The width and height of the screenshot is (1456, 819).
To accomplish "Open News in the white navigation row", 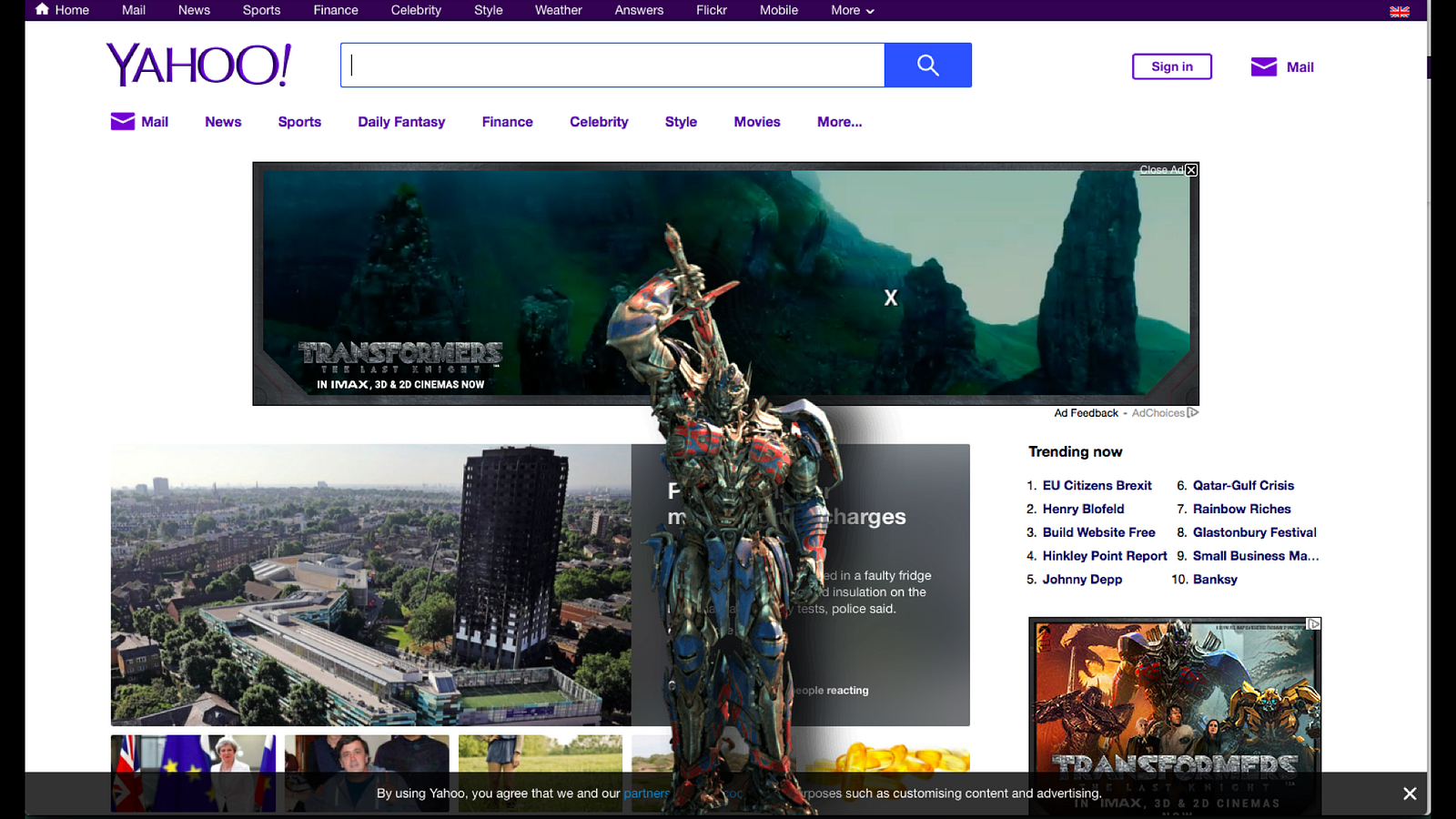I will click(x=223, y=122).
